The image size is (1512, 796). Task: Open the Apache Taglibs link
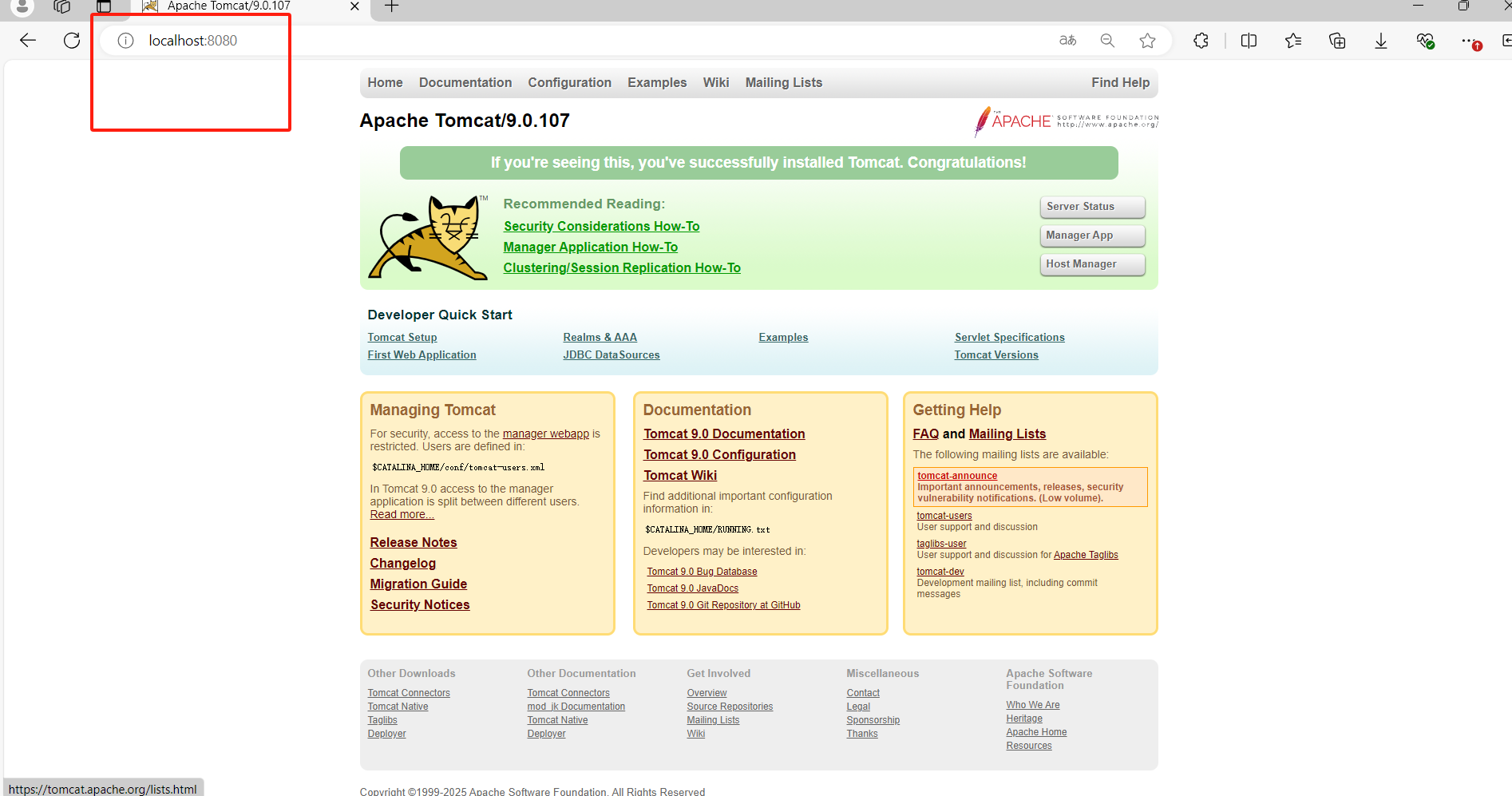coord(1086,555)
